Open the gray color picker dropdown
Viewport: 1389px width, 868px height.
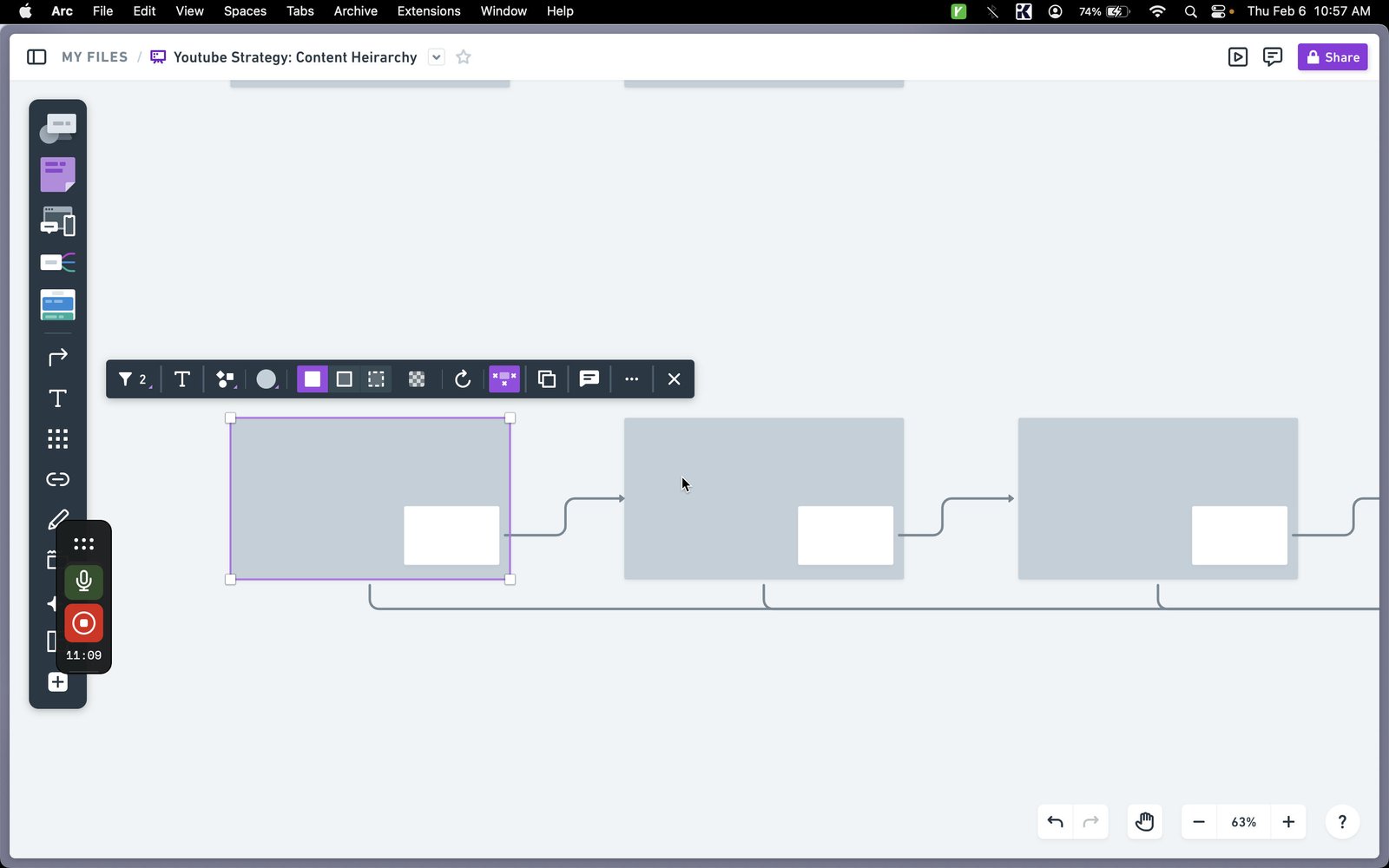[267, 379]
